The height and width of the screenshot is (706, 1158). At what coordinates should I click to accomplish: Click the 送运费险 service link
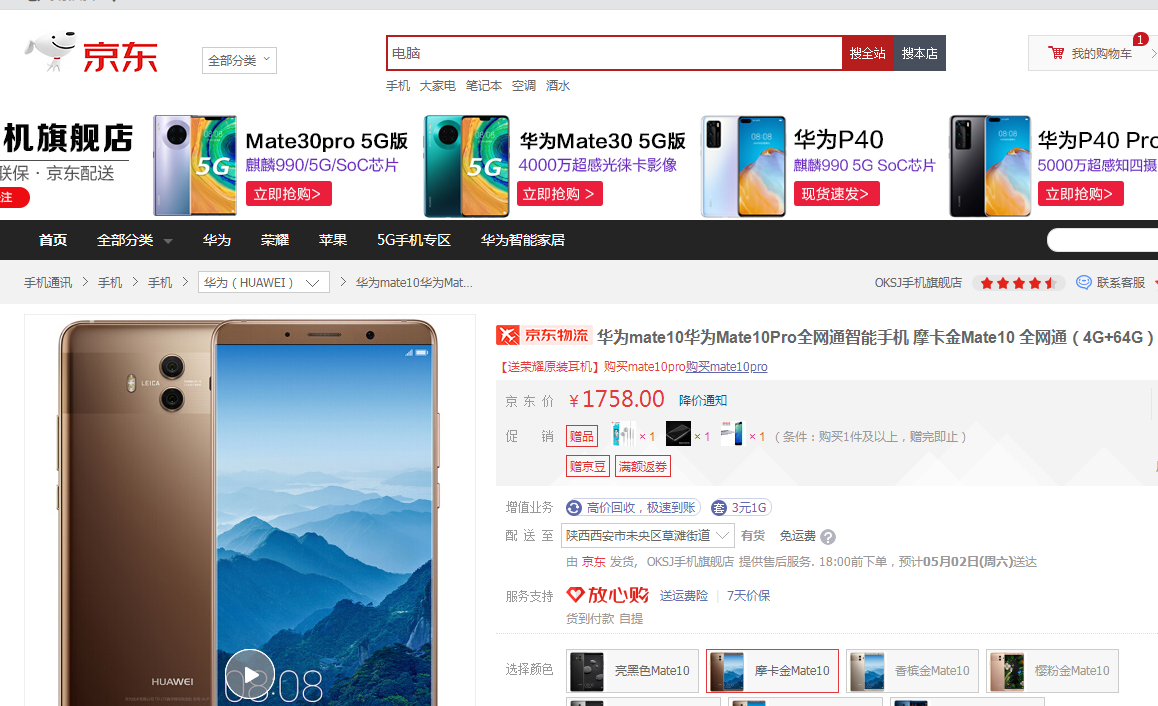684,595
